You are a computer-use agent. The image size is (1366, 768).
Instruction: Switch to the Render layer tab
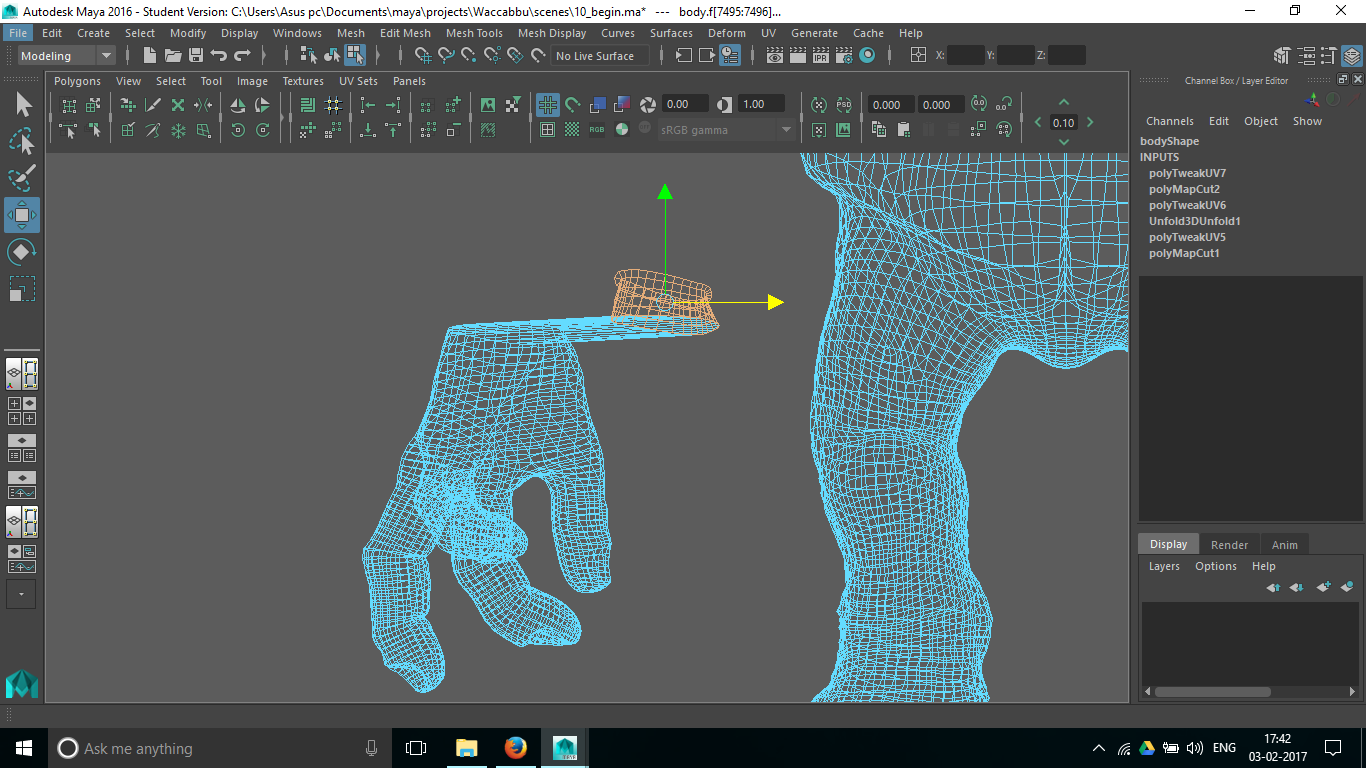point(1229,545)
